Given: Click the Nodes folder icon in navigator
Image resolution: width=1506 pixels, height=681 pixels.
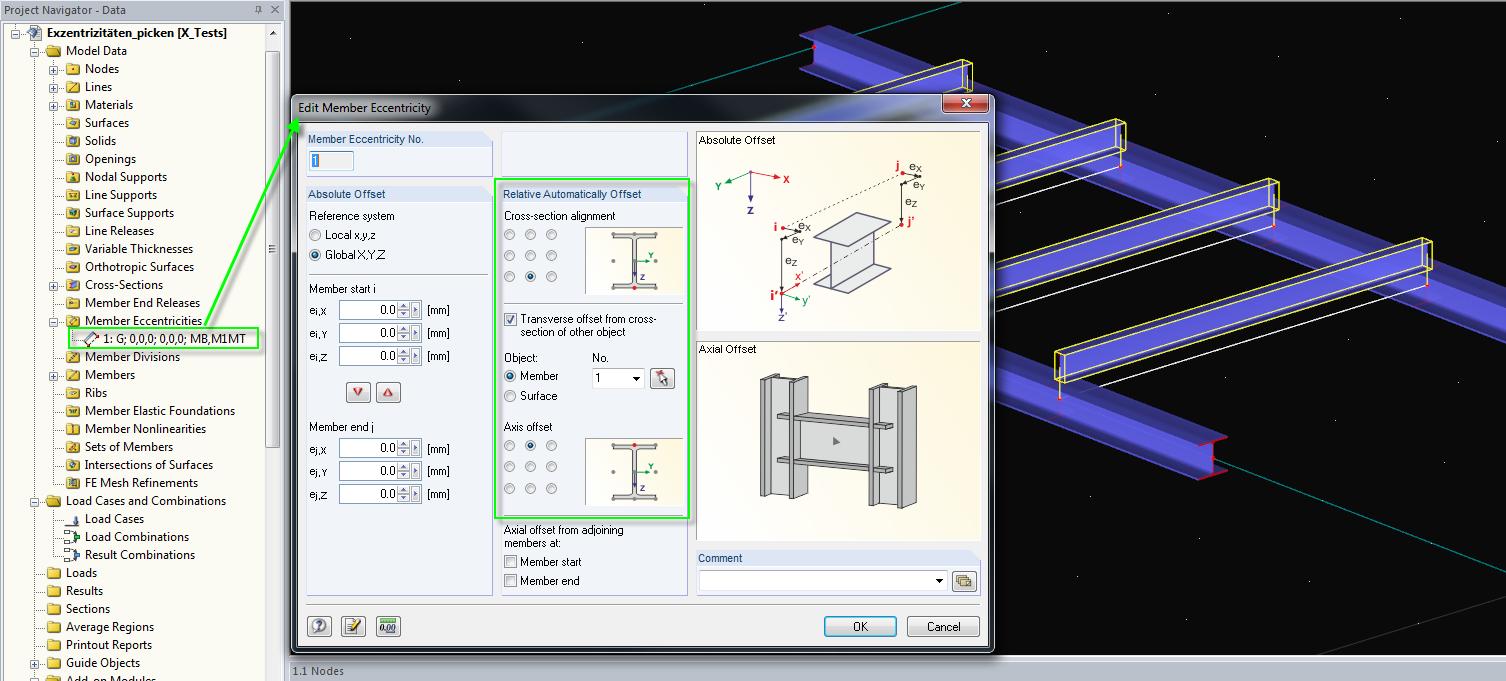Looking at the screenshot, I should (74, 69).
